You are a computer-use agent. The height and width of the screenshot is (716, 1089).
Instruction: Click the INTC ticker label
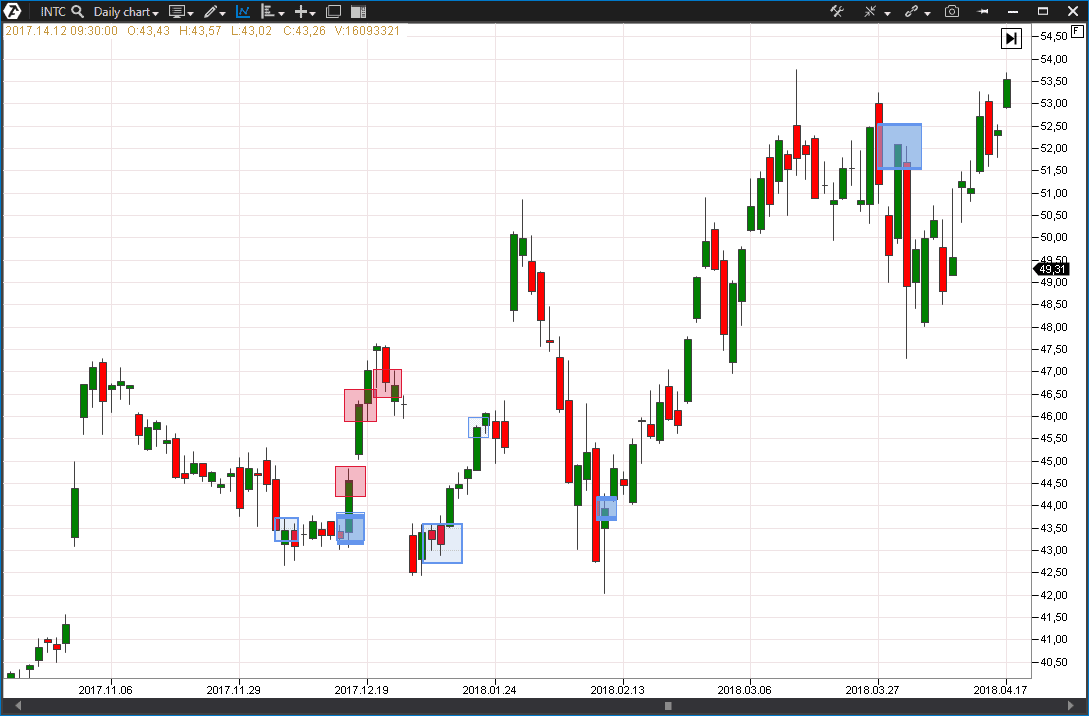click(53, 12)
